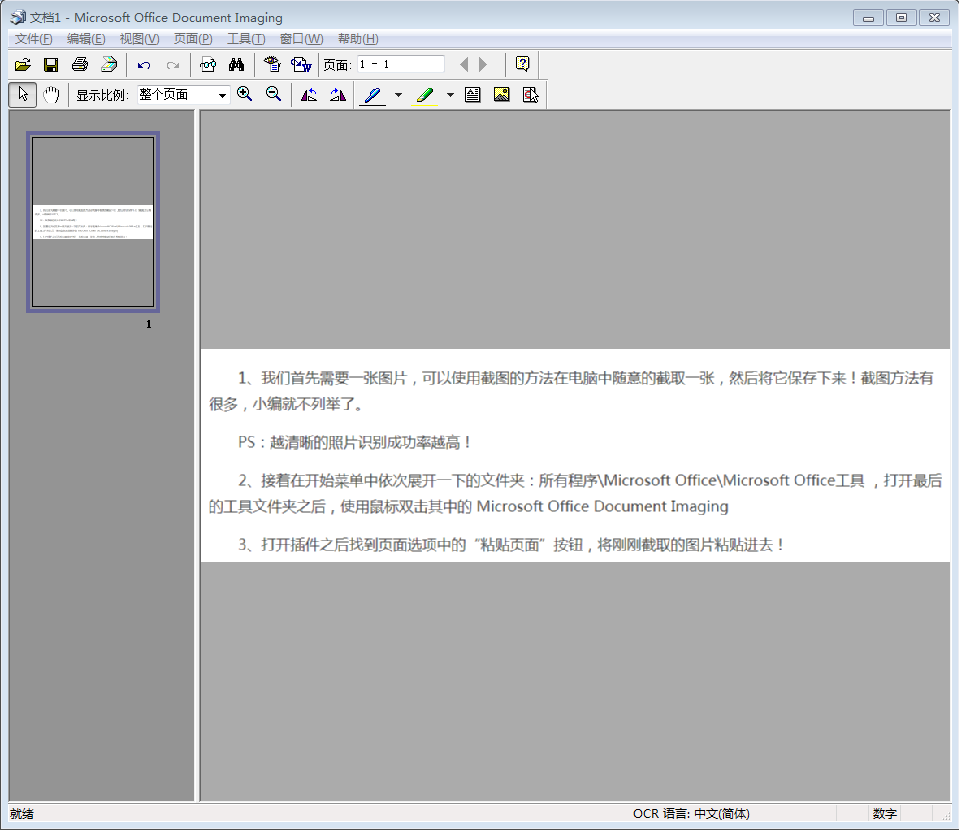Open the 帮助(H) menu

pyautogui.click(x=358, y=39)
